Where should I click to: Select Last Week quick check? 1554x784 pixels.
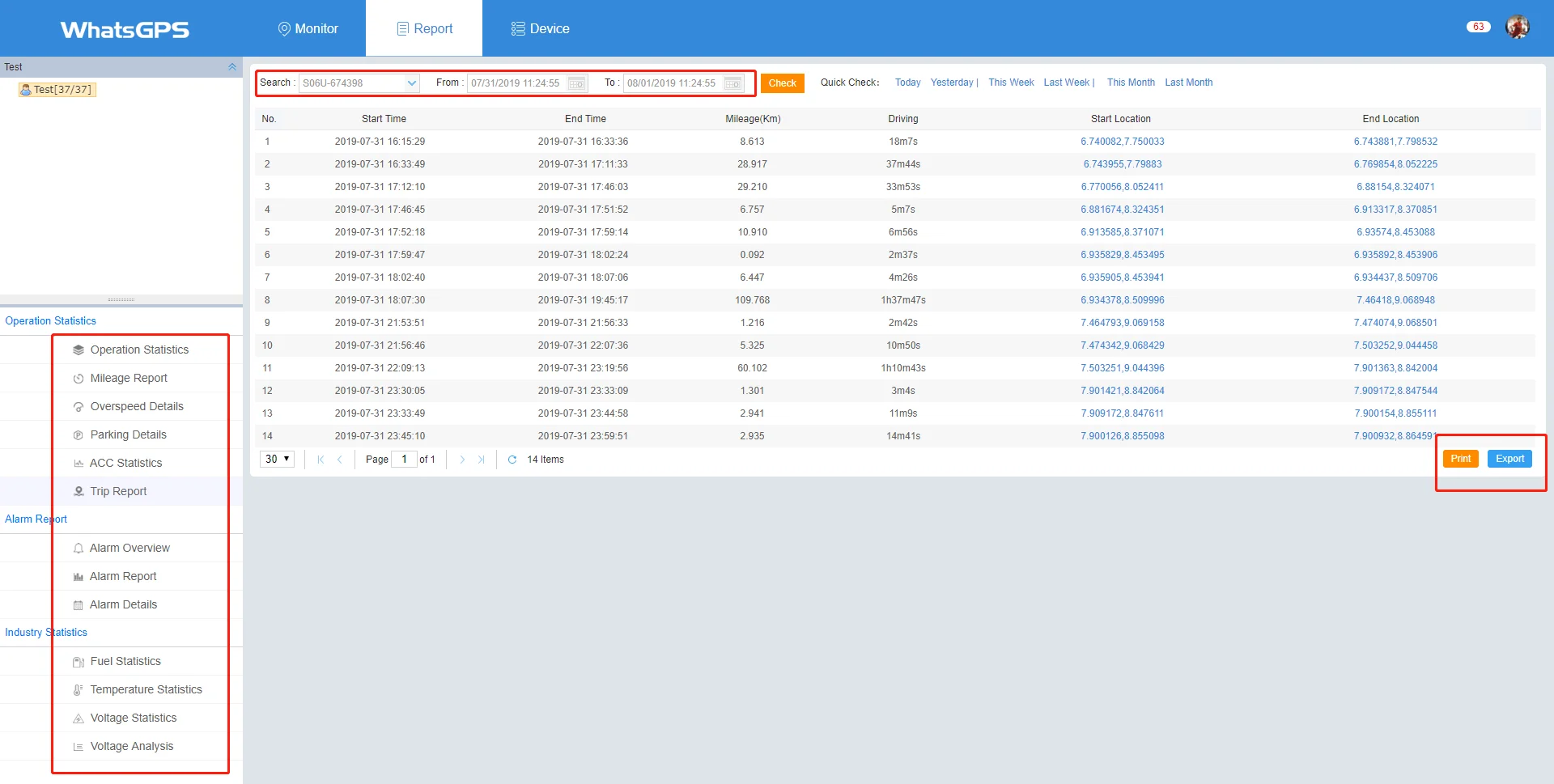pyautogui.click(x=1066, y=83)
